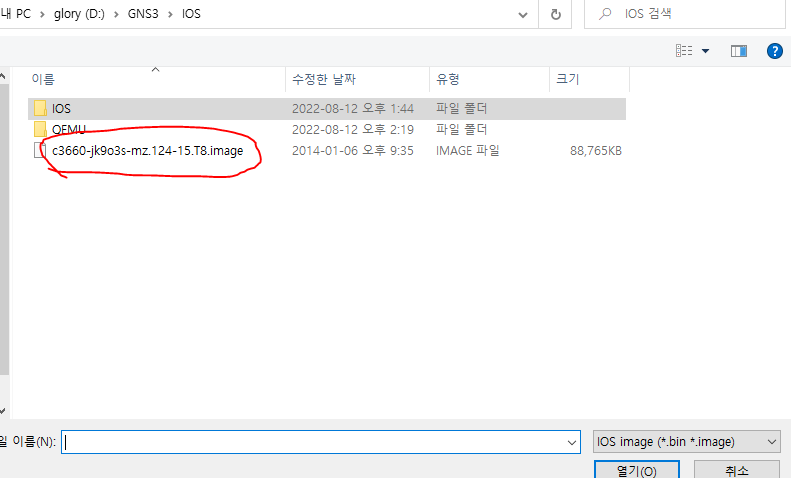Click IOS in the breadcrumb path
Viewport: 791px width, 478px height.
191,14
